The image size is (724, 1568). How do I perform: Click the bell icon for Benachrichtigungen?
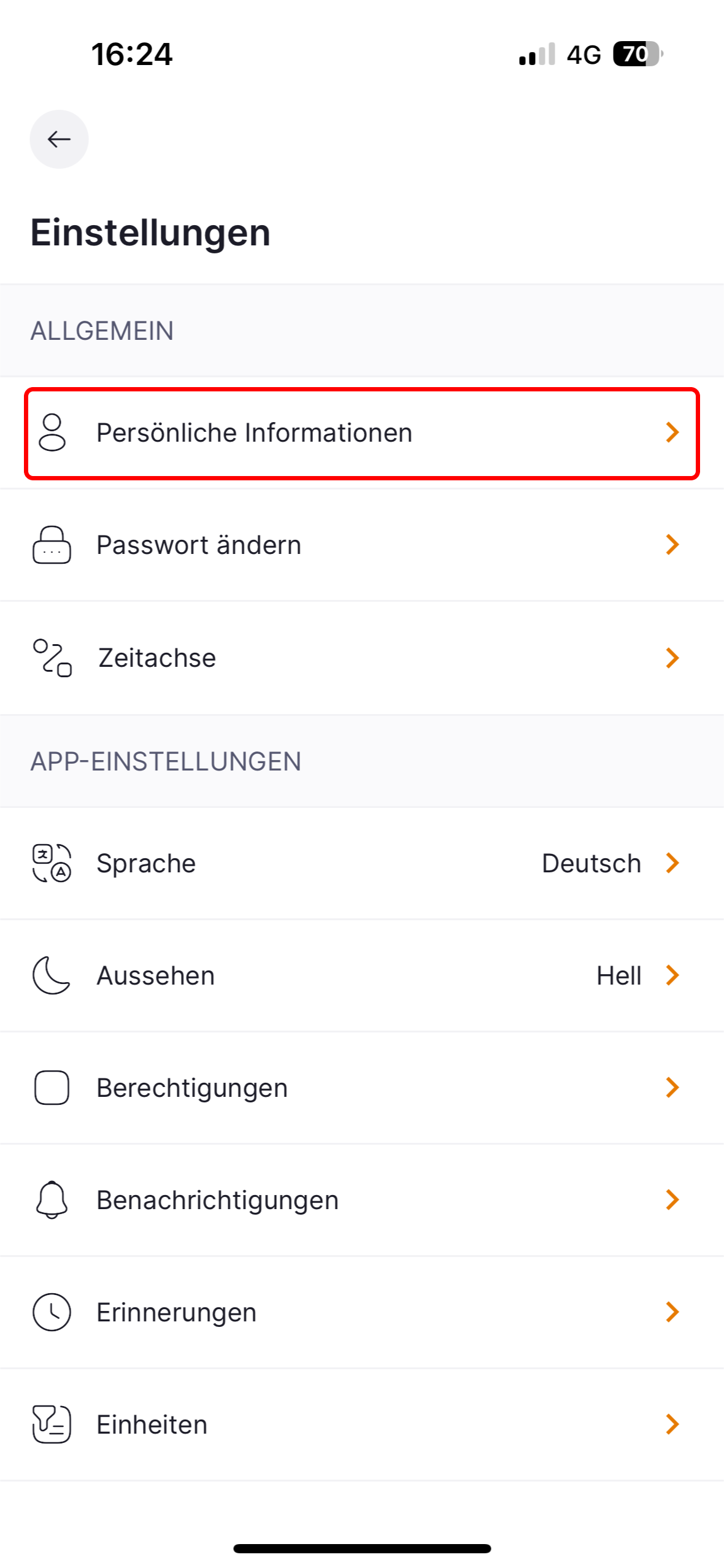[52, 1200]
